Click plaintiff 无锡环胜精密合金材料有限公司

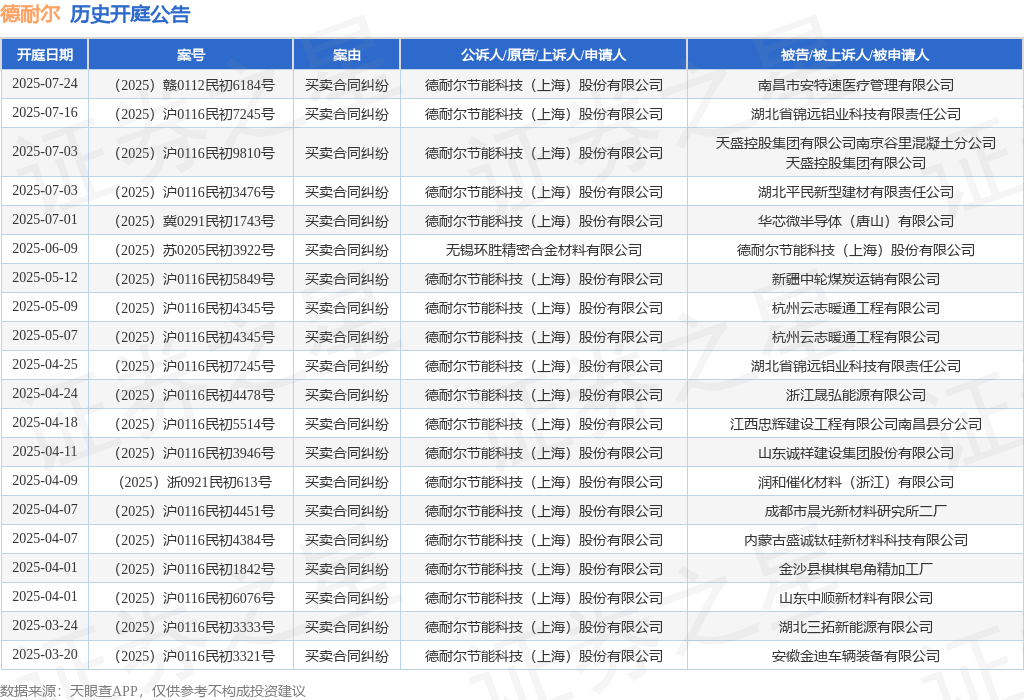pos(543,250)
